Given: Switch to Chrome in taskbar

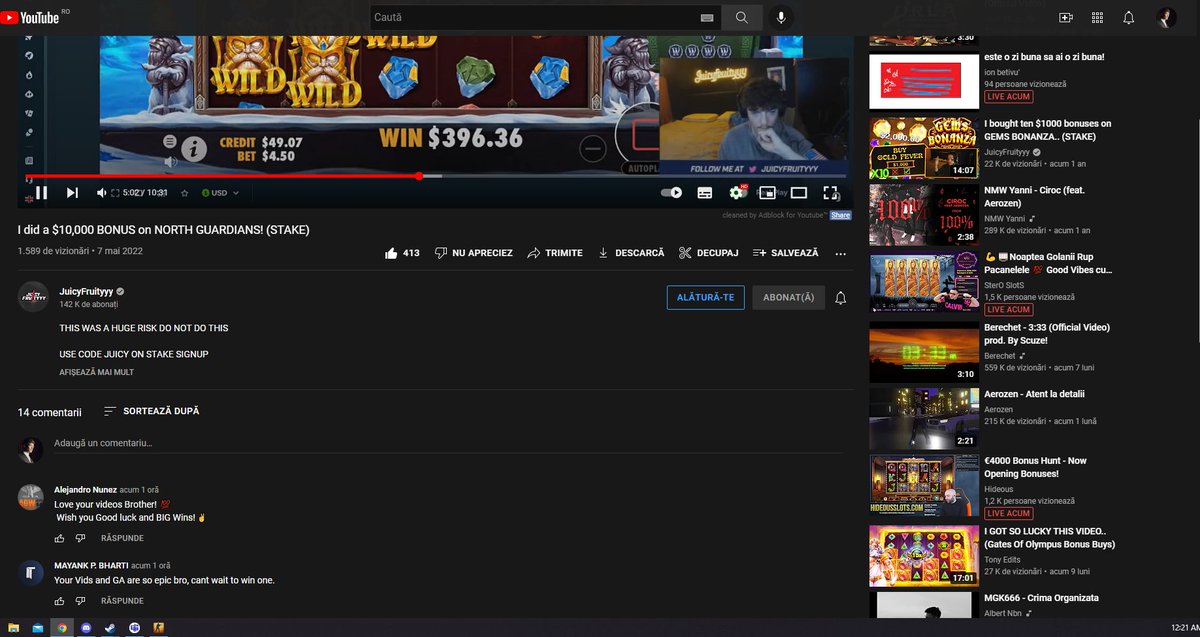Looking at the screenshot, I should coord(62,628).
